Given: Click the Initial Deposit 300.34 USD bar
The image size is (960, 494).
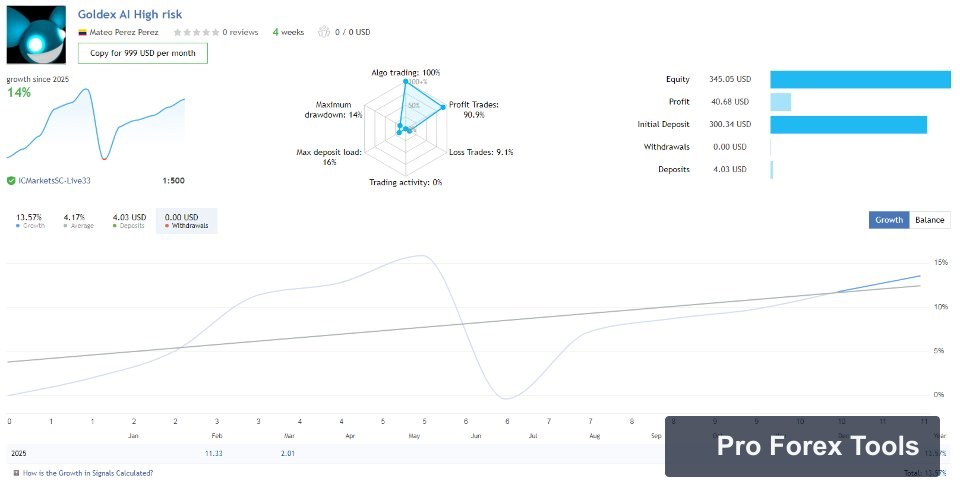Looking at the screenshot, I should pyautogui.click(x=849, y=124).
